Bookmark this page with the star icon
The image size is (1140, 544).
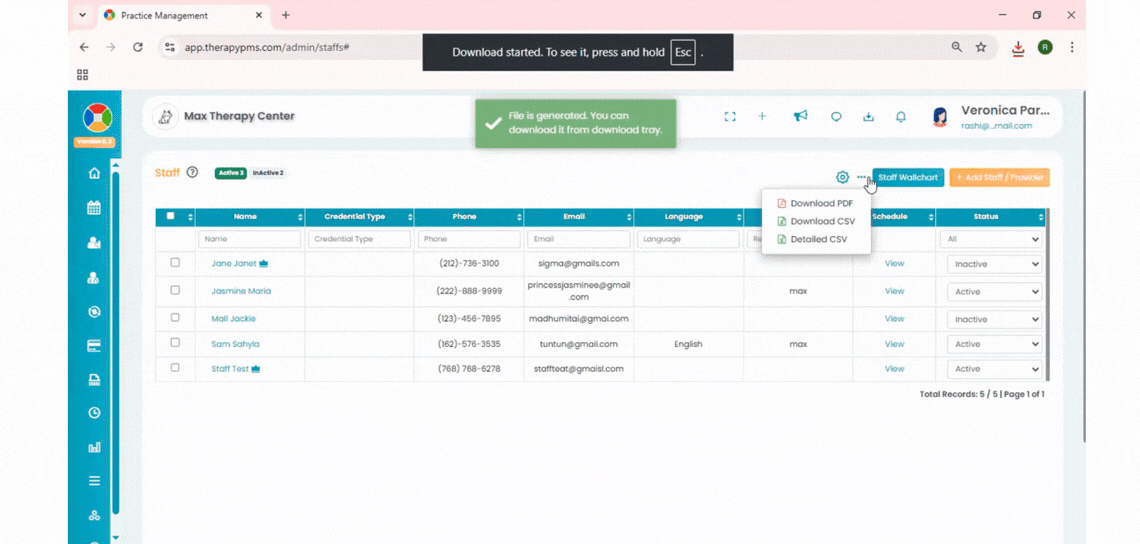click(x=981, y=47)
